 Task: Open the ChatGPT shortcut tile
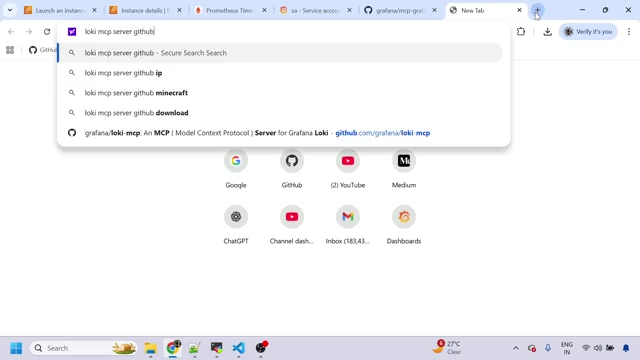click(236, 224)
